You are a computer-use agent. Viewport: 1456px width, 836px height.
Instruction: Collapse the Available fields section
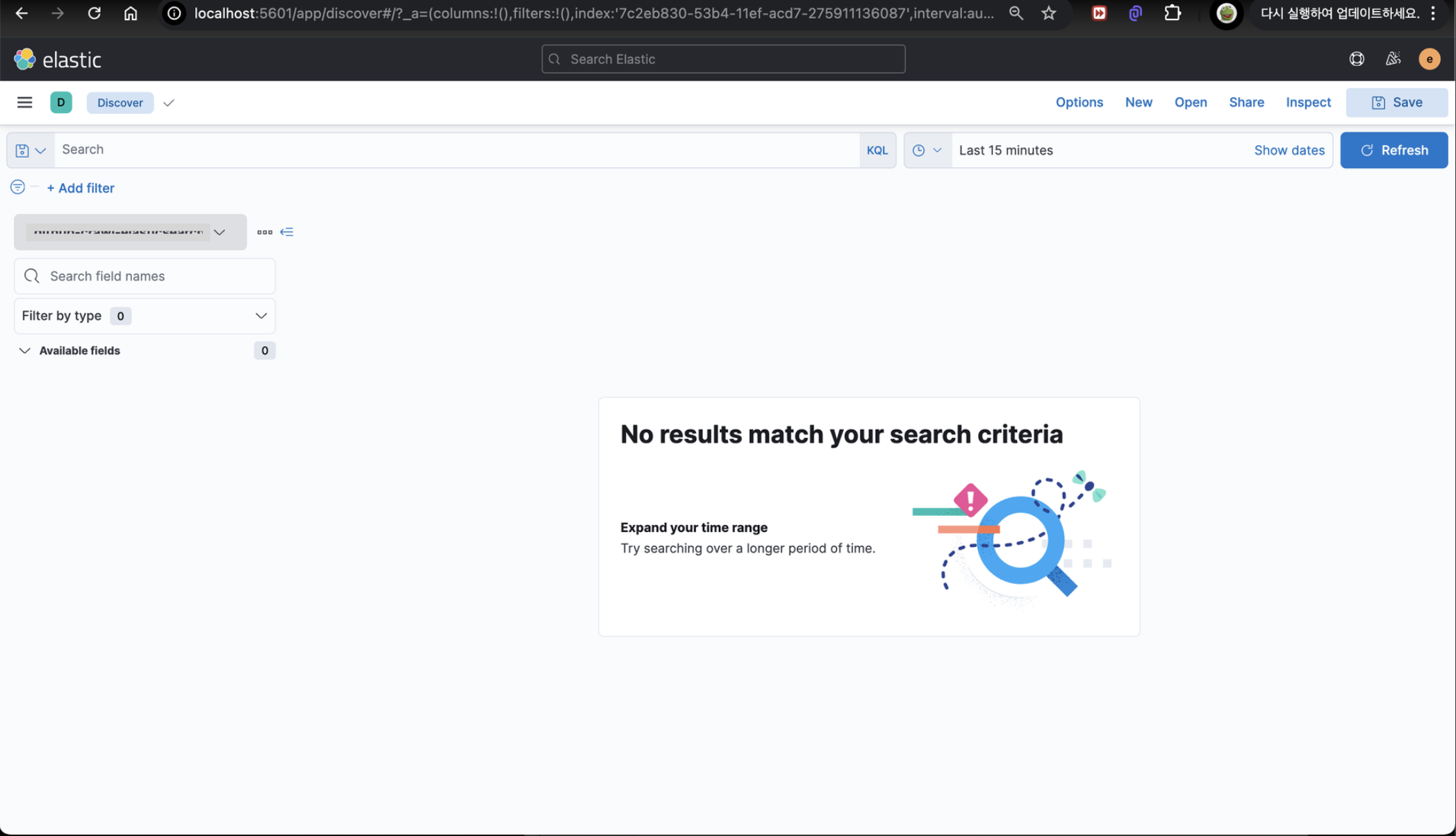(25, 351)
